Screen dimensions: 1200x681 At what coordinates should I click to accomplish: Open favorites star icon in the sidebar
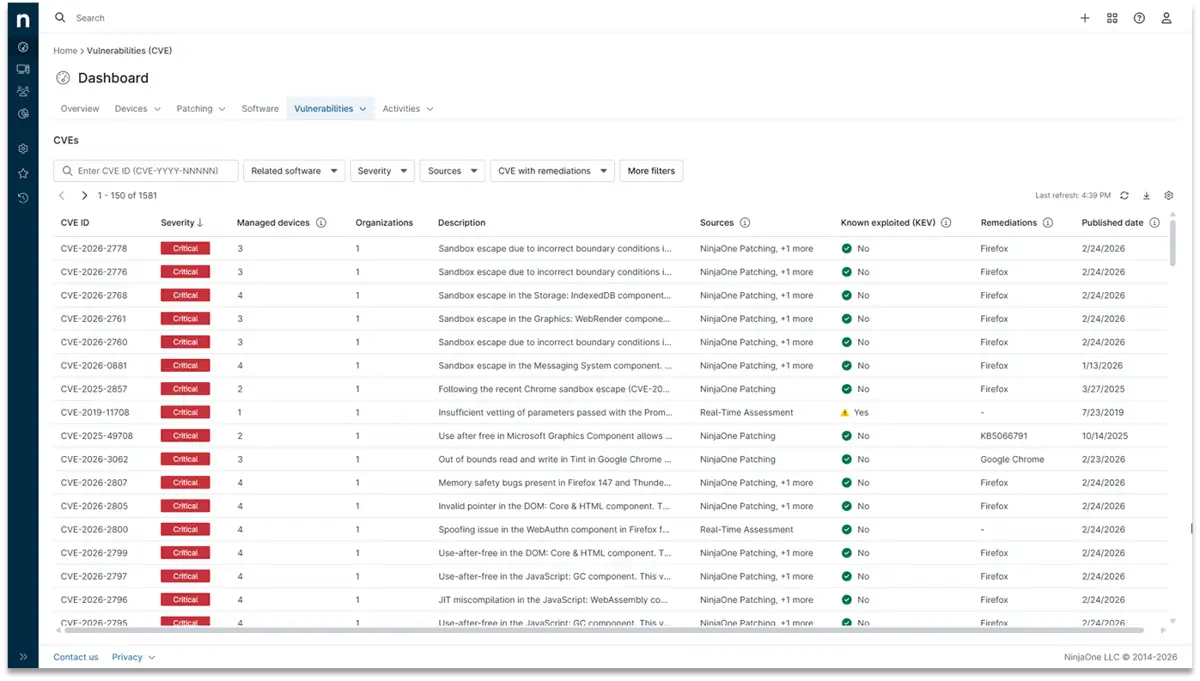click(x=23, y=173)
